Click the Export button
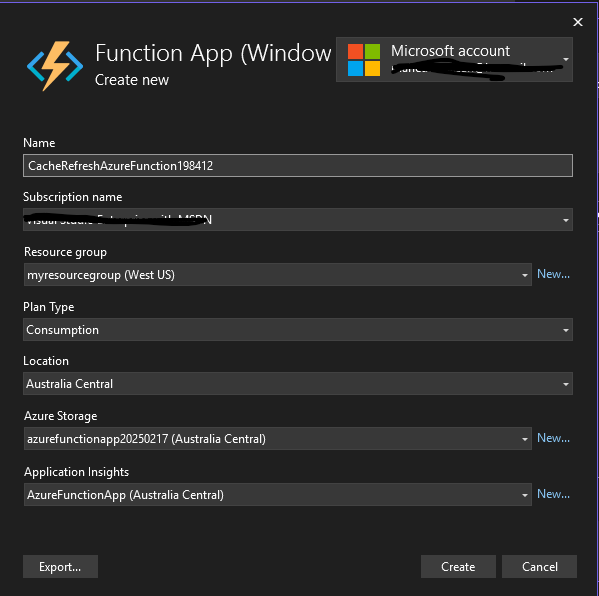The height and width of the screenshot is (596, 599). (x=60, y=567)
